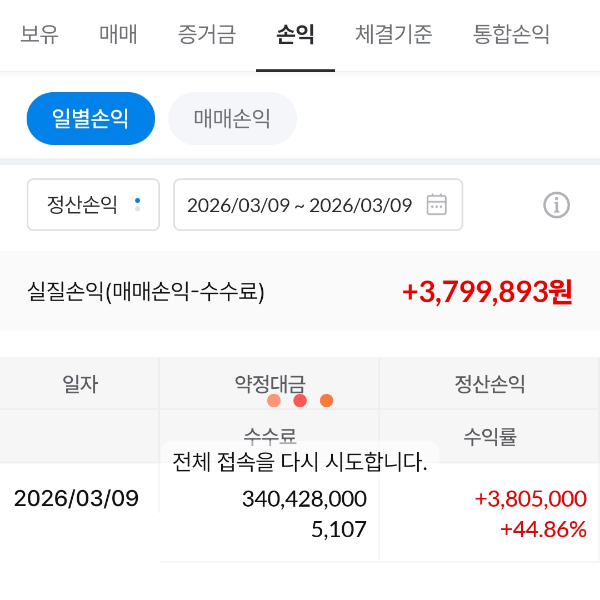The image size is (600, 600).
Task: Click the 340,428,000 contract amount value
Action: coord(304,499)
